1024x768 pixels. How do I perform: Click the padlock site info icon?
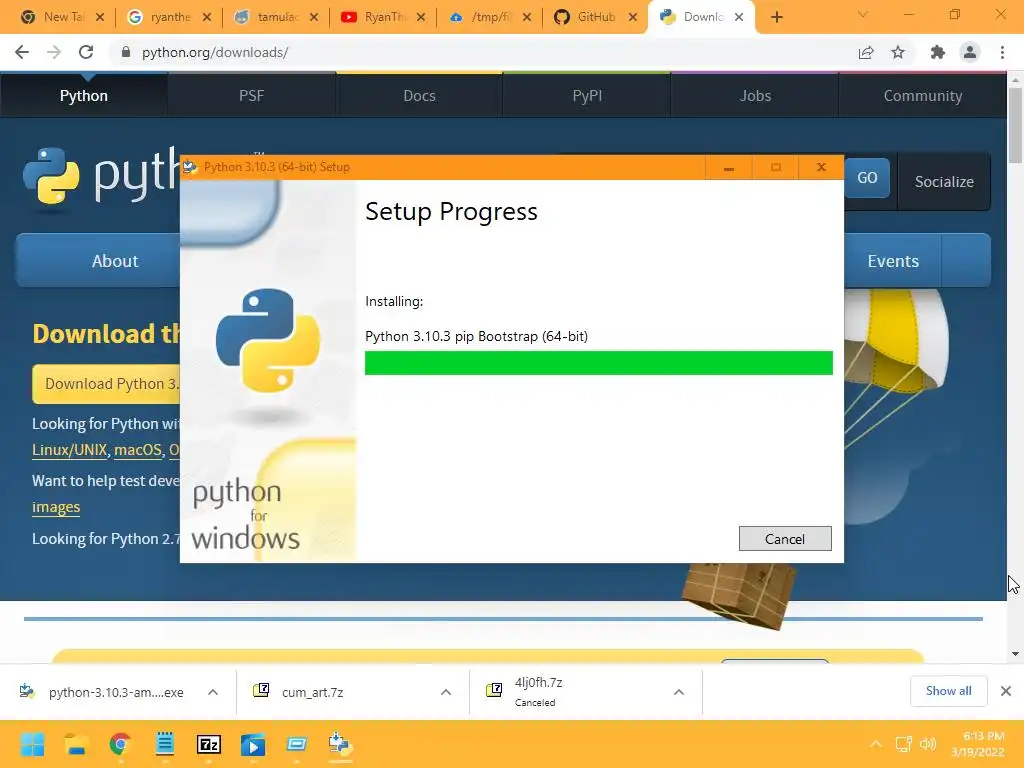pos(126,52)
